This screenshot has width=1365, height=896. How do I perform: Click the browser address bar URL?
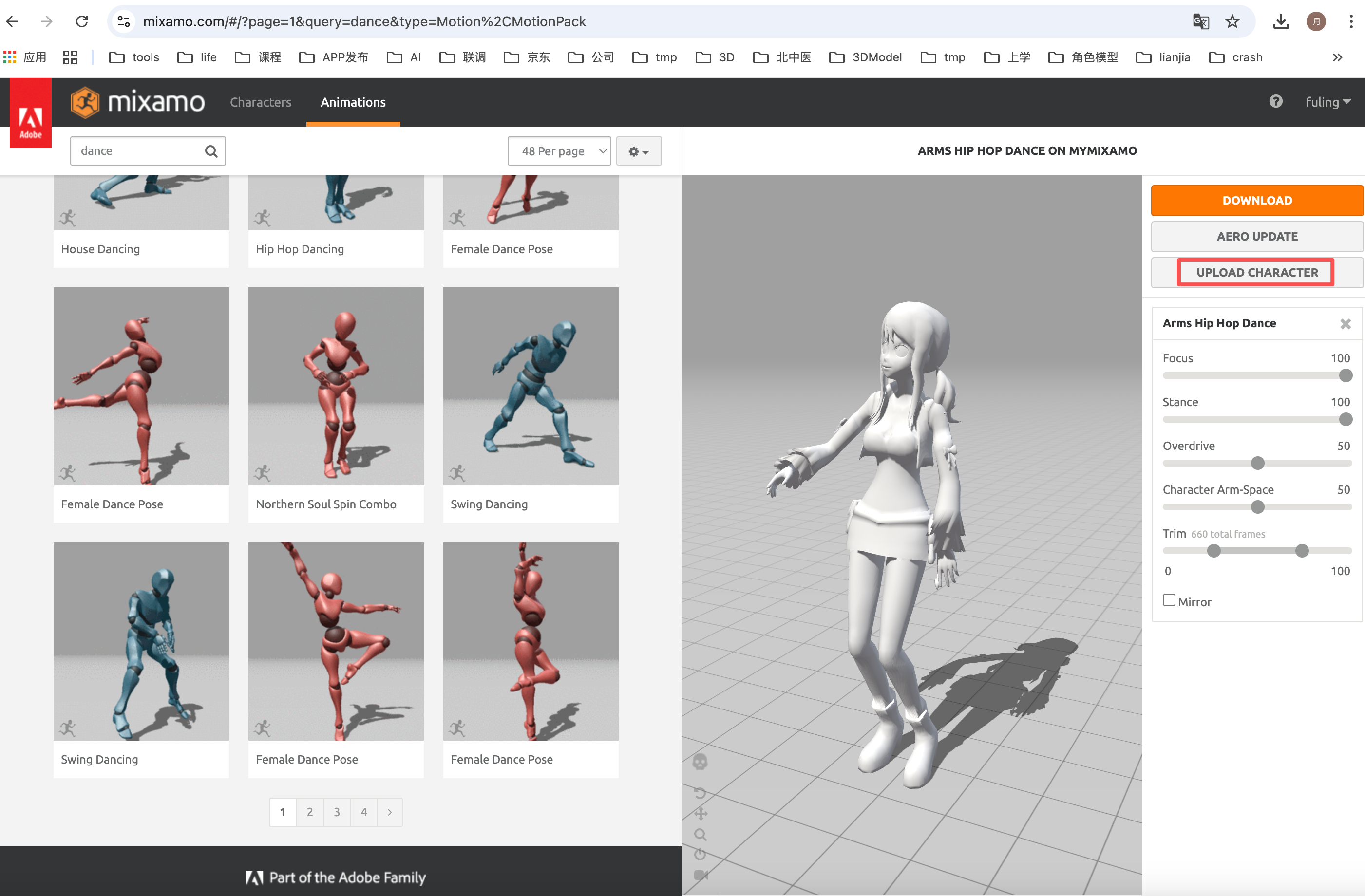[x=364, y=22]
